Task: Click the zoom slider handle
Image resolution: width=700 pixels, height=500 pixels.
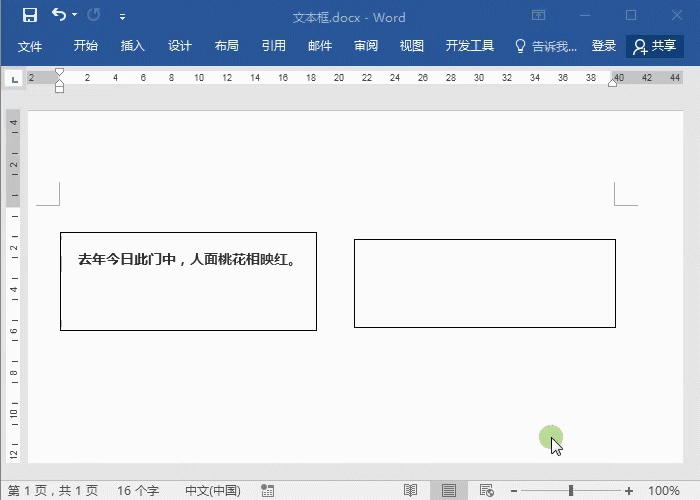Action: 571,491
